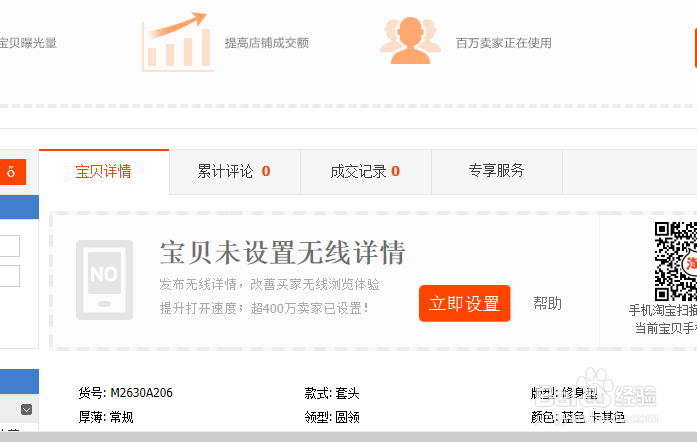
Task: Click the 手机淘宝 QR code
Action: [676, 261]
